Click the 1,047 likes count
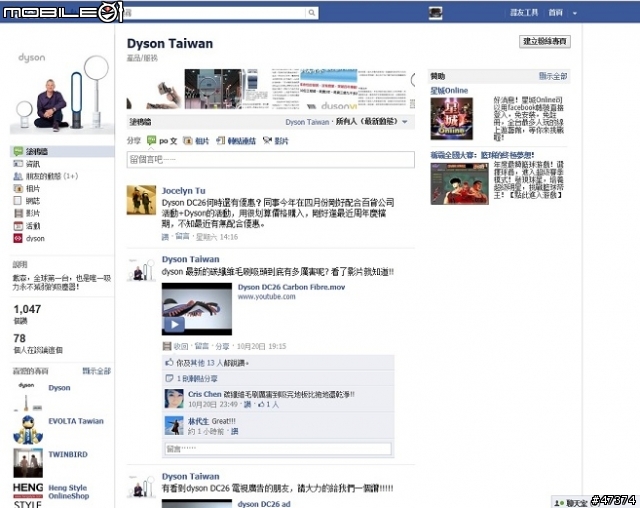 coord(27,309)
